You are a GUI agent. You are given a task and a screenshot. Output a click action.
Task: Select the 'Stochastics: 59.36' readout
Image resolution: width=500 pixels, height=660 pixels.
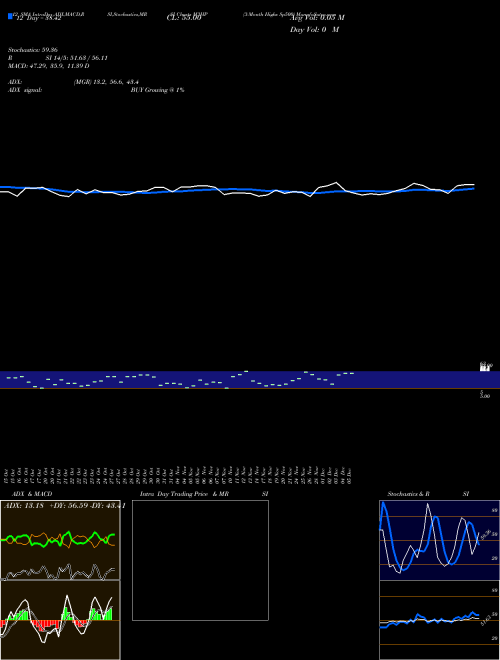pos(33,50)
